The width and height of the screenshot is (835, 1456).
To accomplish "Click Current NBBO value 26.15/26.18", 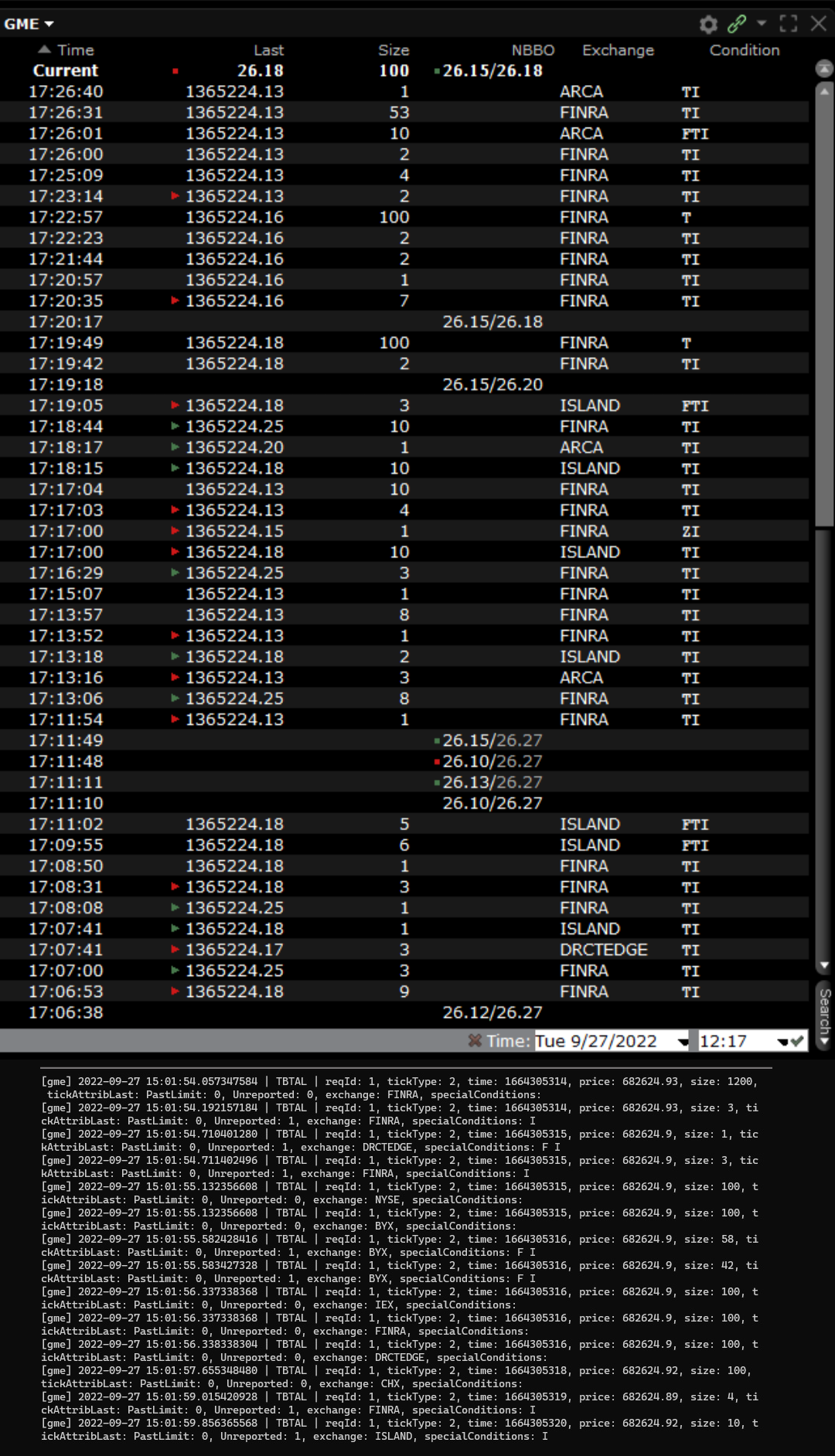I will point(492,70).
